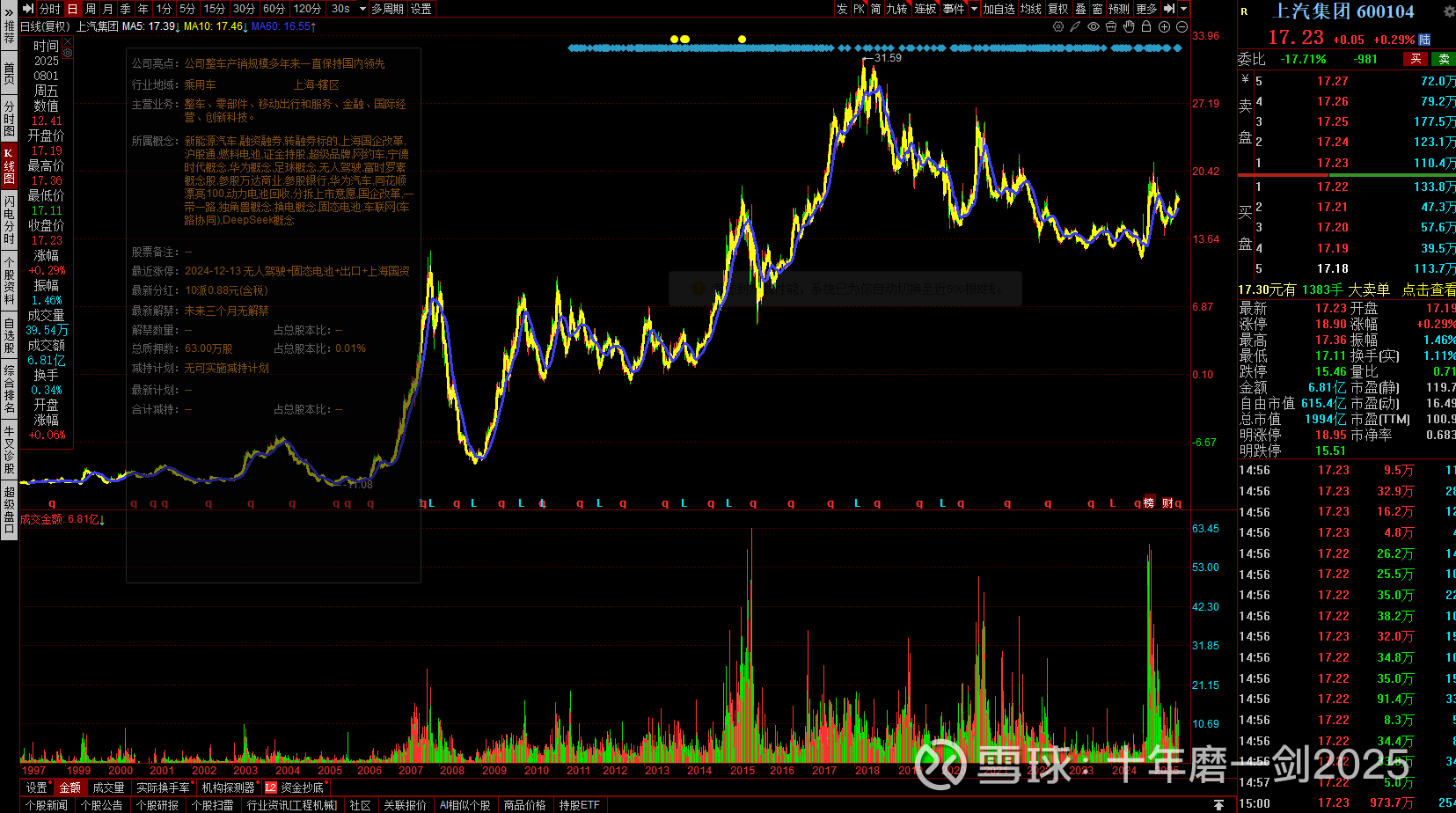Open the toolbox briefcase icon
1456x813 pixels.
coord(1111,26)
